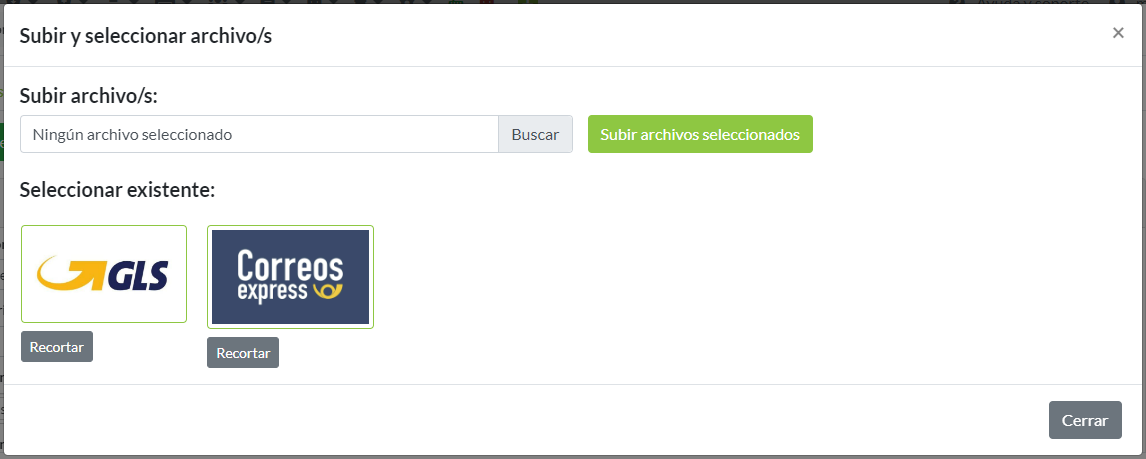Click the yellow arrow in the GLS logo
The height and width of the screenshot is (459, 1146).
[x=70, y=274]
